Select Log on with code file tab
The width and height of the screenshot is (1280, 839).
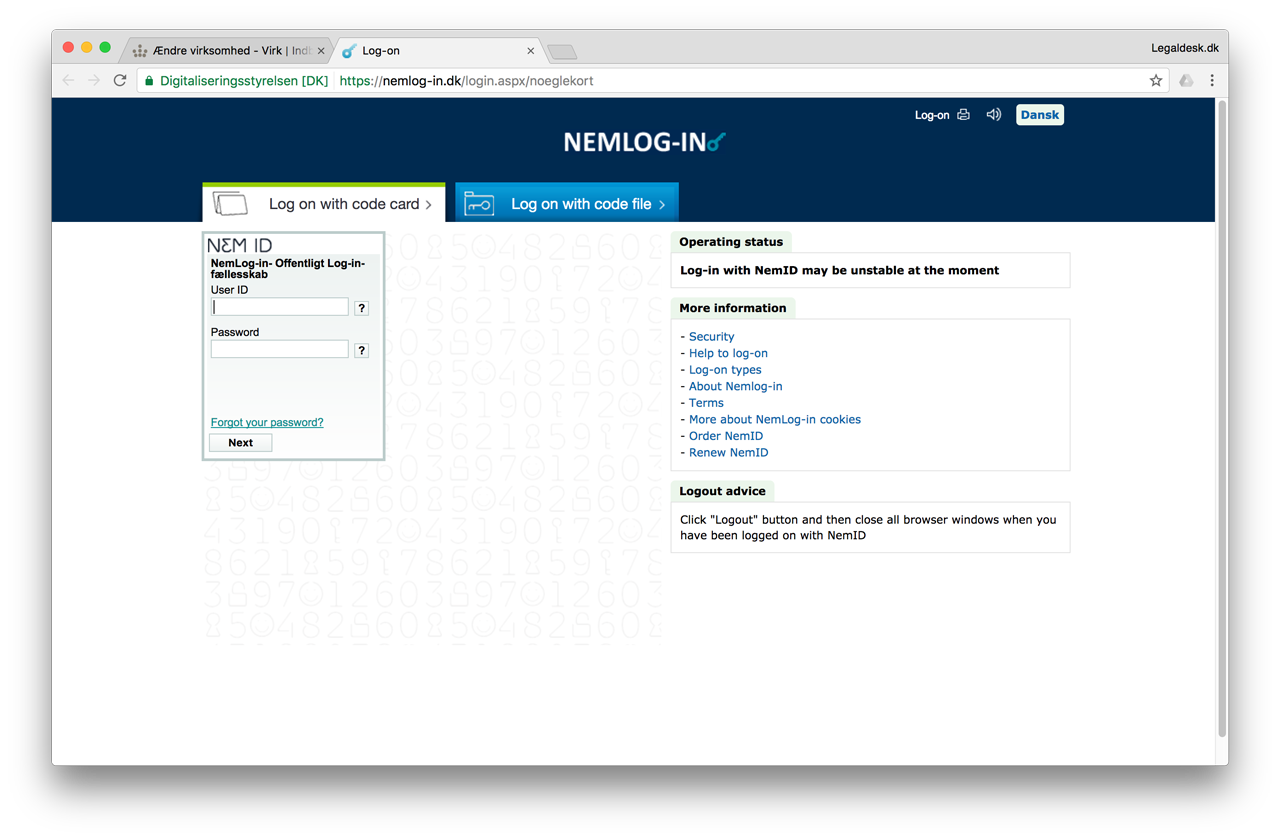[567, 203]
